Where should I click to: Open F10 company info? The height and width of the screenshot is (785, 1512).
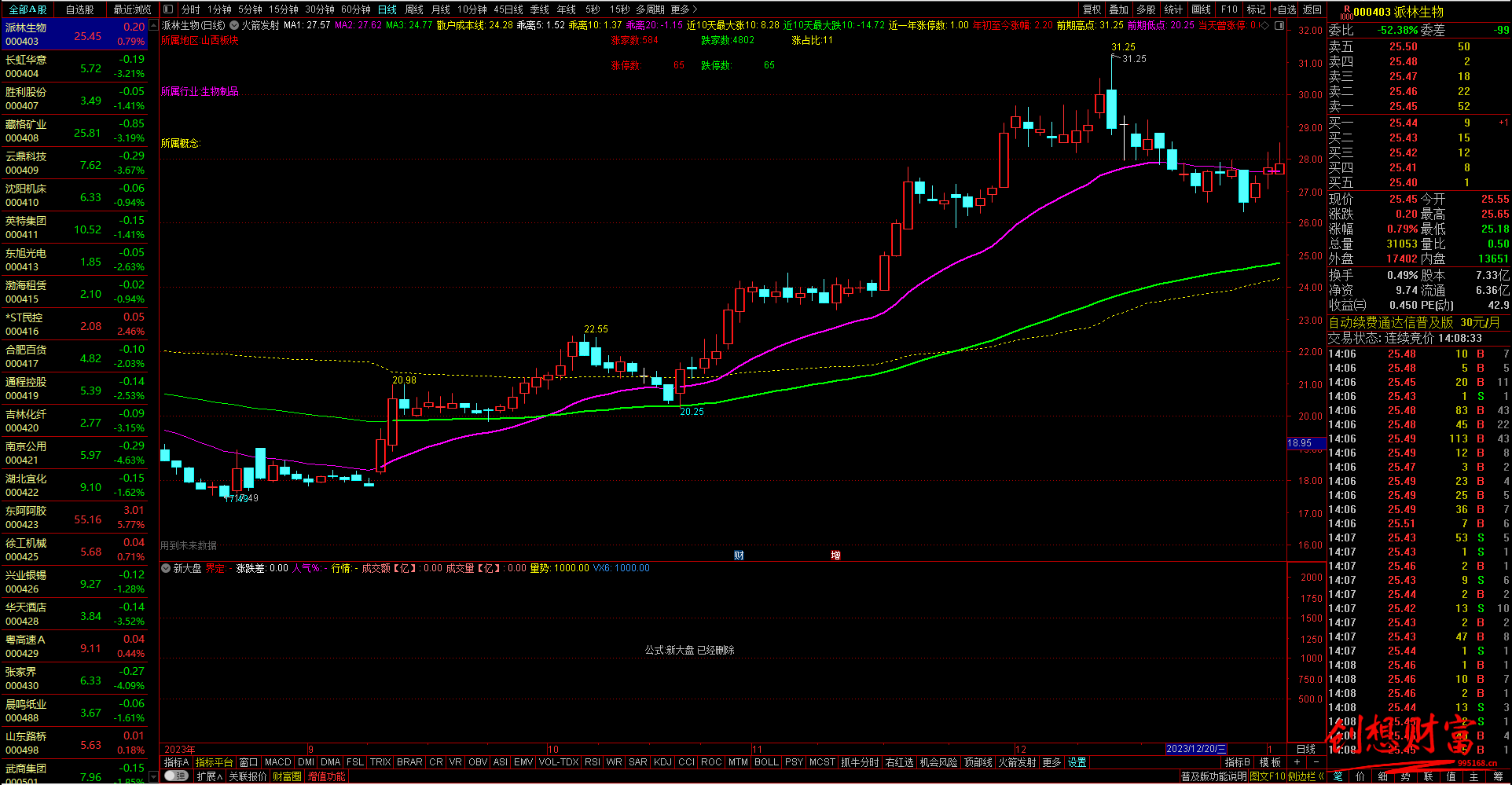[x=1229, y=9]
